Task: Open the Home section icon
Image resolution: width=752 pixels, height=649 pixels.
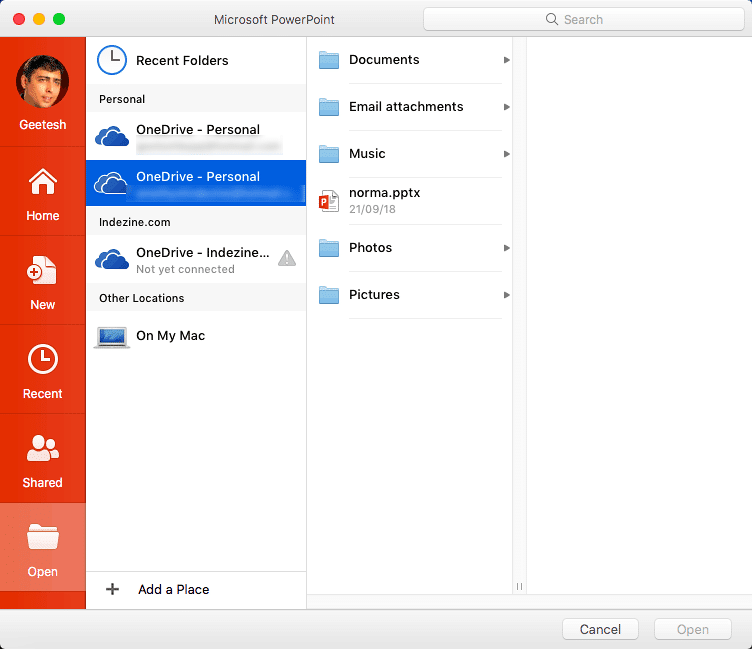Action: pos(42,183)
